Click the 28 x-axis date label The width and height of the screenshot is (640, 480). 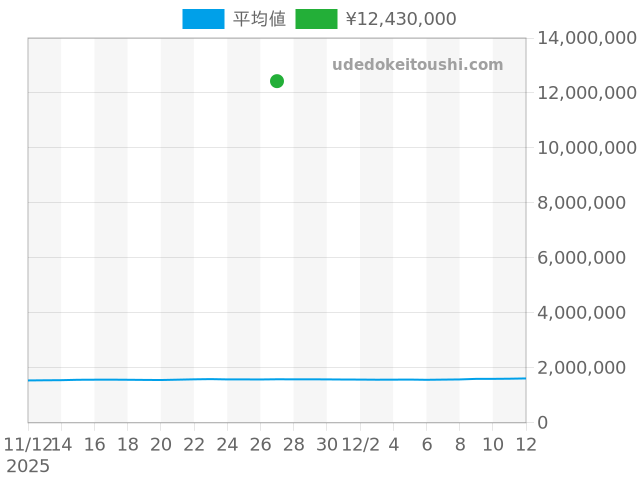[293, 444]
